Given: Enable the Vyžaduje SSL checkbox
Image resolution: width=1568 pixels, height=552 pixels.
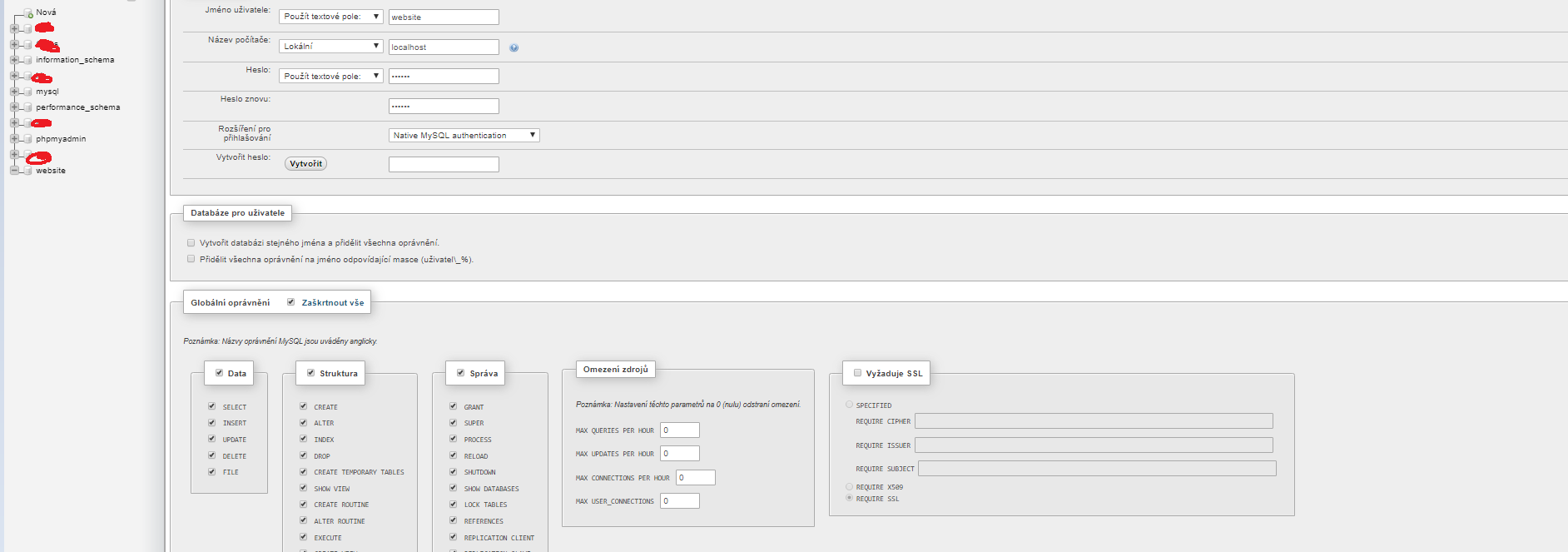Looking at the screenshot, I should [x=857, y=373].
